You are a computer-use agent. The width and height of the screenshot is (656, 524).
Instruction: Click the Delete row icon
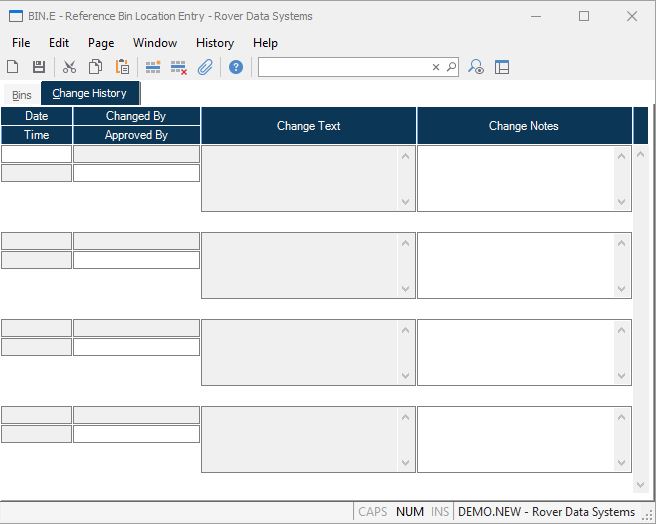(179, 67)
